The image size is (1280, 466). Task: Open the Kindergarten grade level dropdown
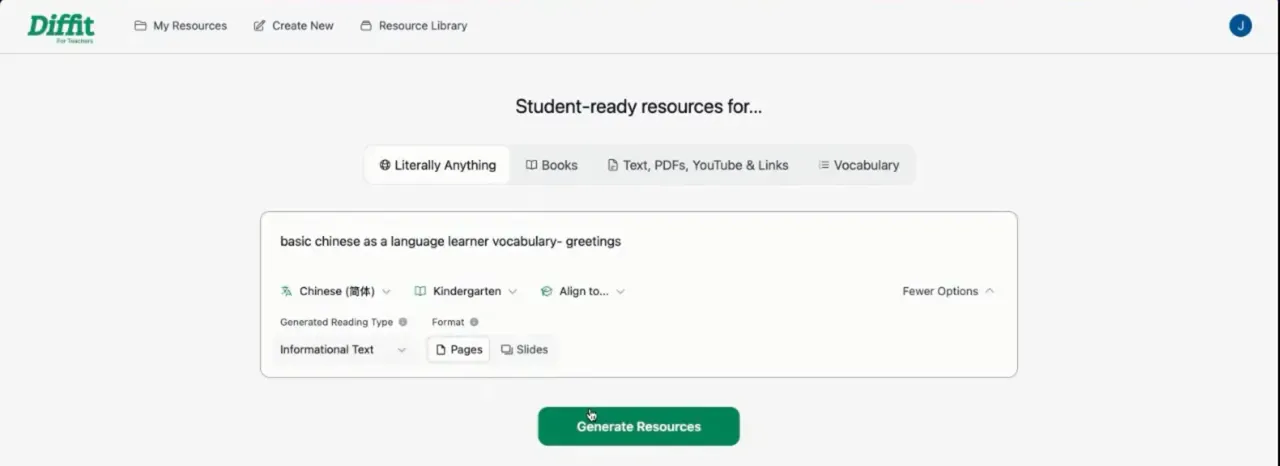pos(467,291)
